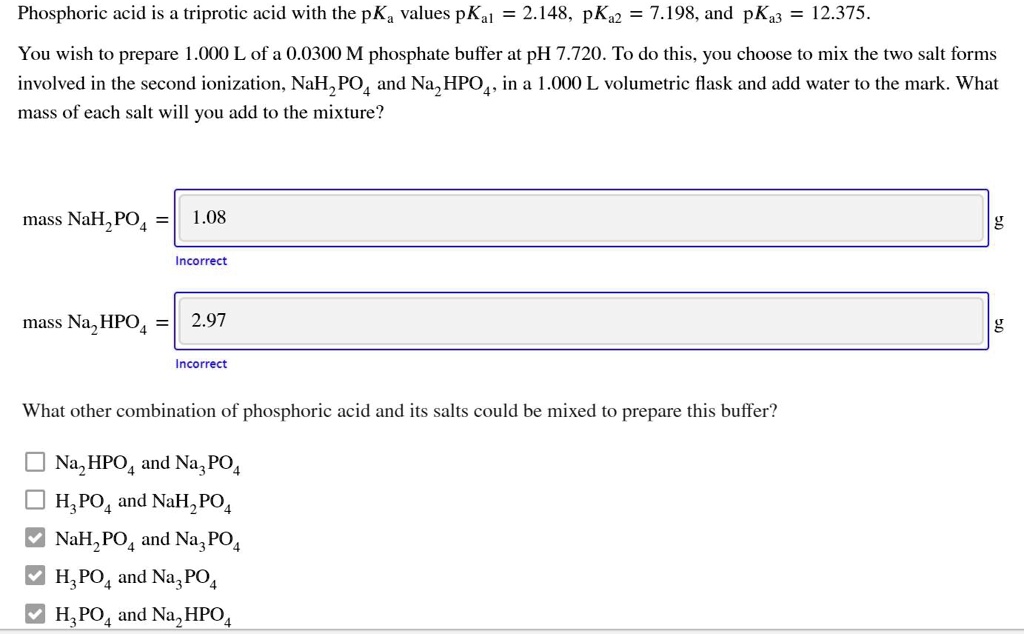Click the g unit beside the first answer box
The height and width of the screenshot is (634, 1024).
[999, 220]
